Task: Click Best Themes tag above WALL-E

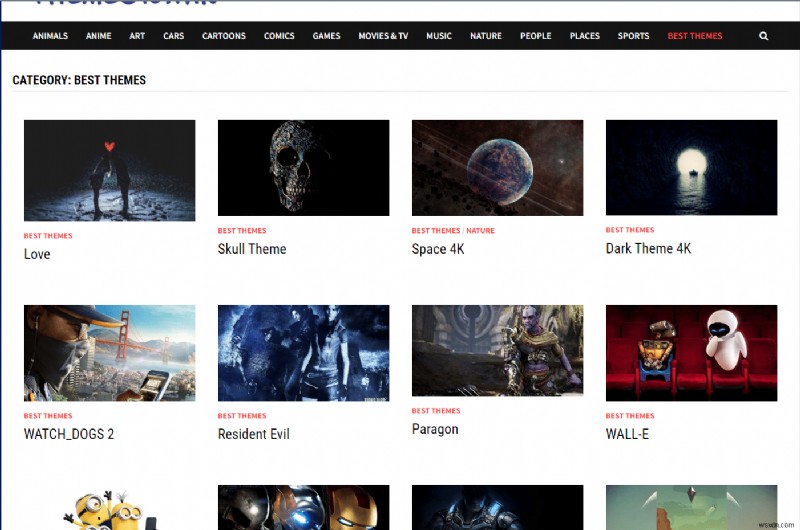Action: point(630,416)
